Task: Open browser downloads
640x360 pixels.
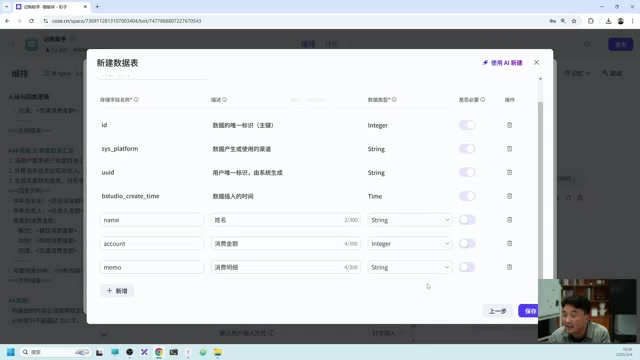Action: tap(608, 21)
